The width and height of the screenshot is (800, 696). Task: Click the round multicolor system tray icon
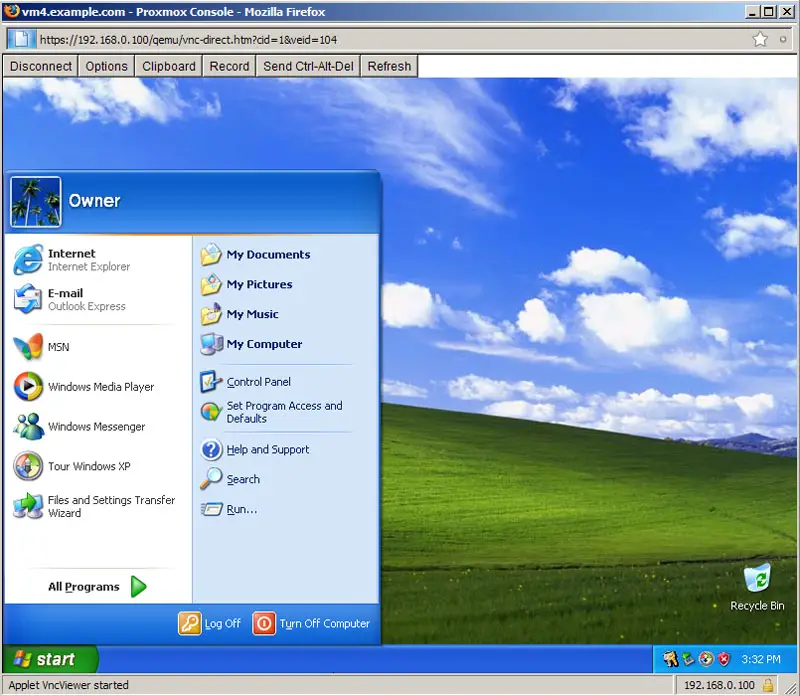706,659
